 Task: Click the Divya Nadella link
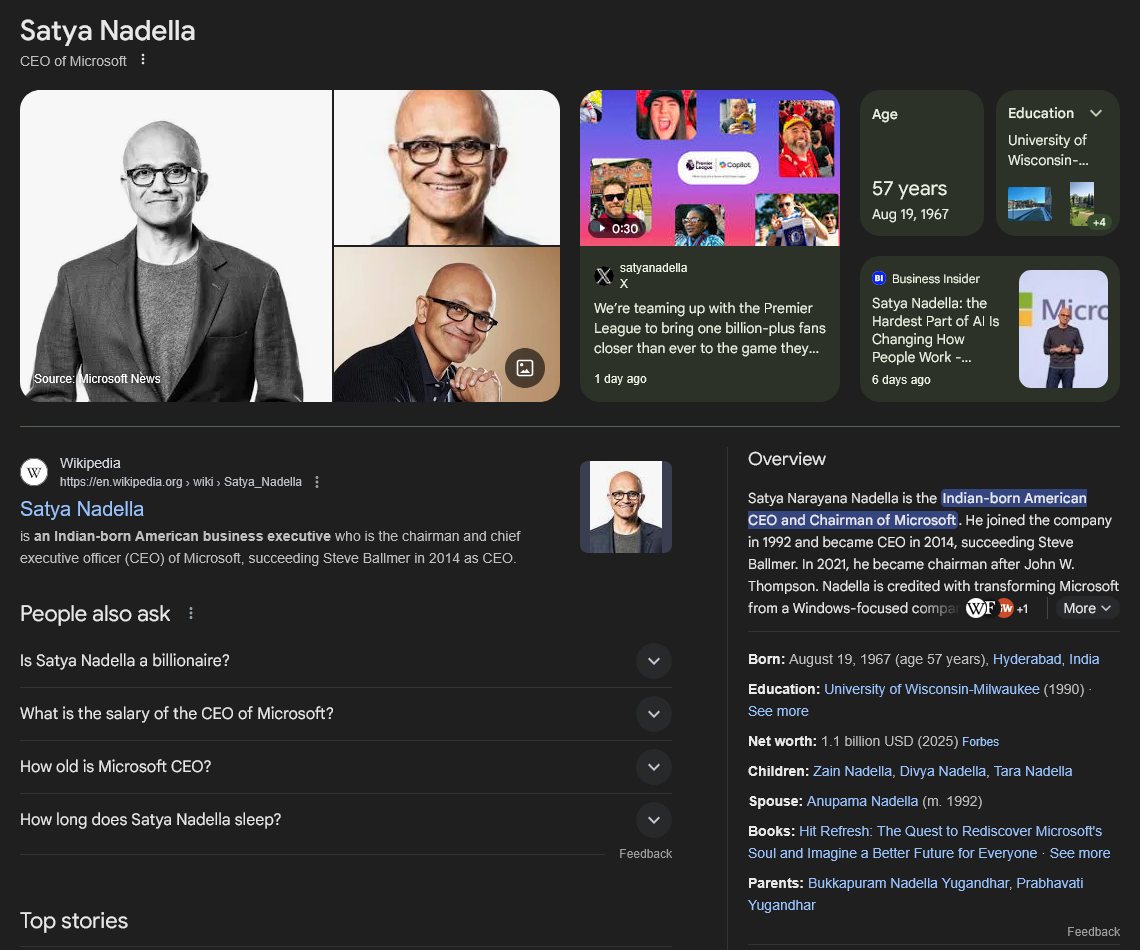pos(942,771)
